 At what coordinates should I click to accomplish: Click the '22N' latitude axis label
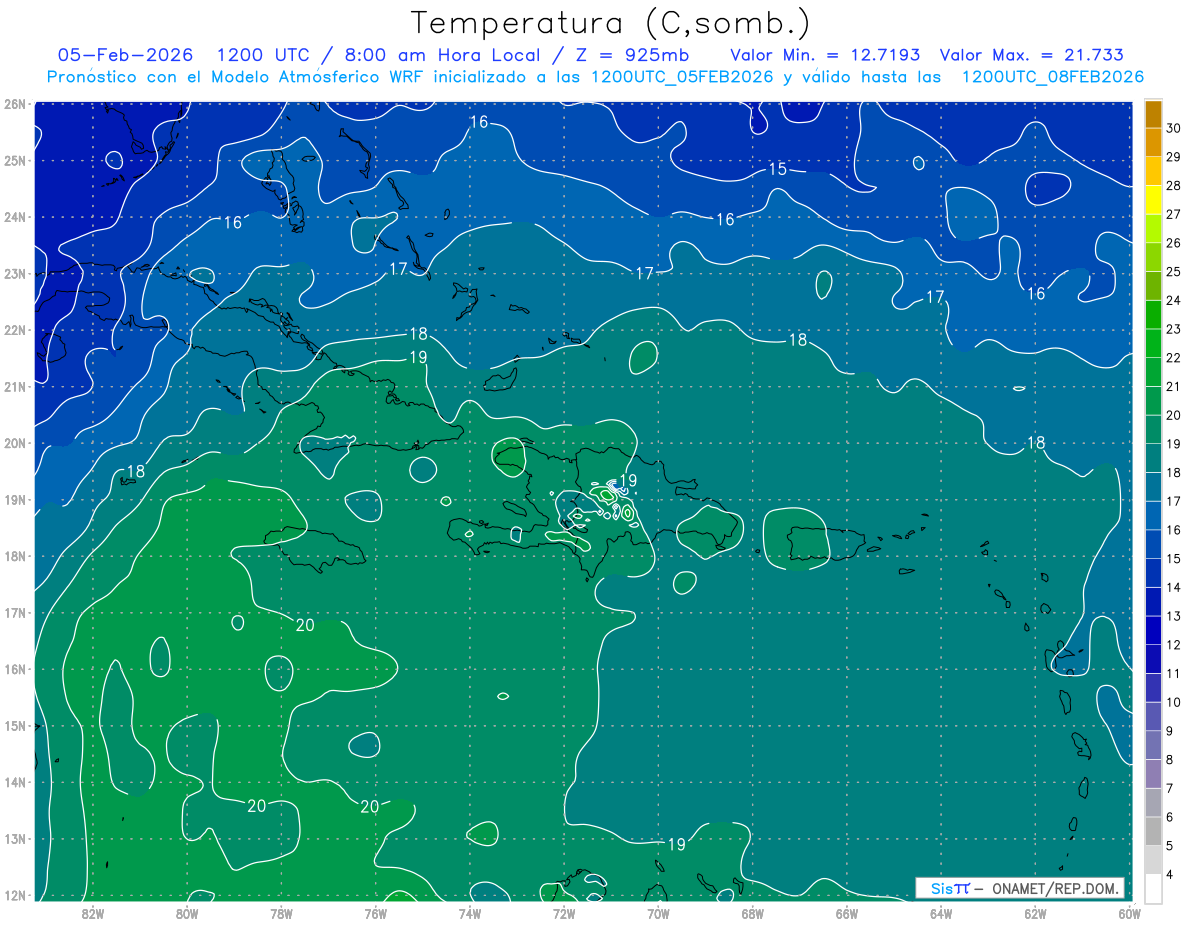pos(14,330)
